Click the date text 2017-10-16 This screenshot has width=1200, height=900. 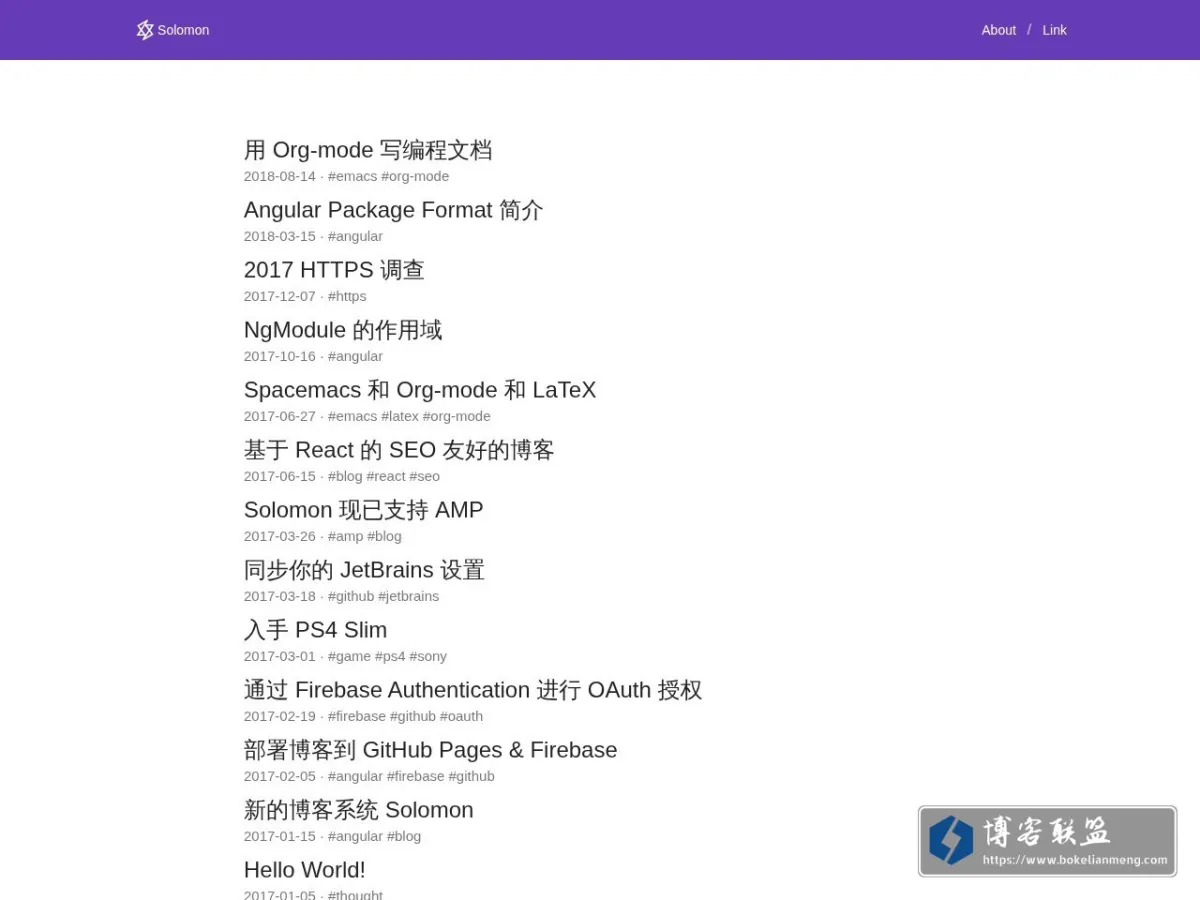(280, 356)
